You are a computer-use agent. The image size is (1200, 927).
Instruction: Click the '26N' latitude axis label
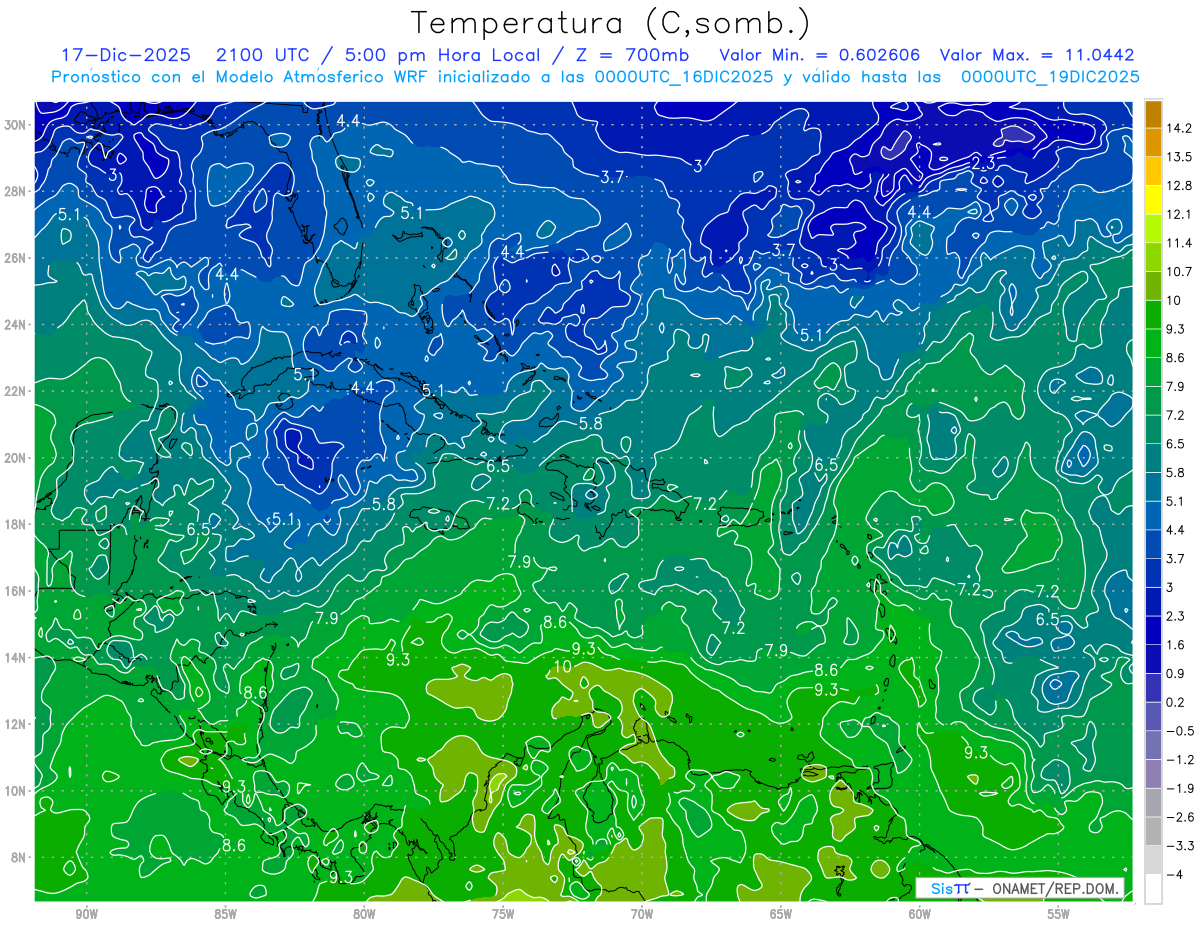(16, 258)
